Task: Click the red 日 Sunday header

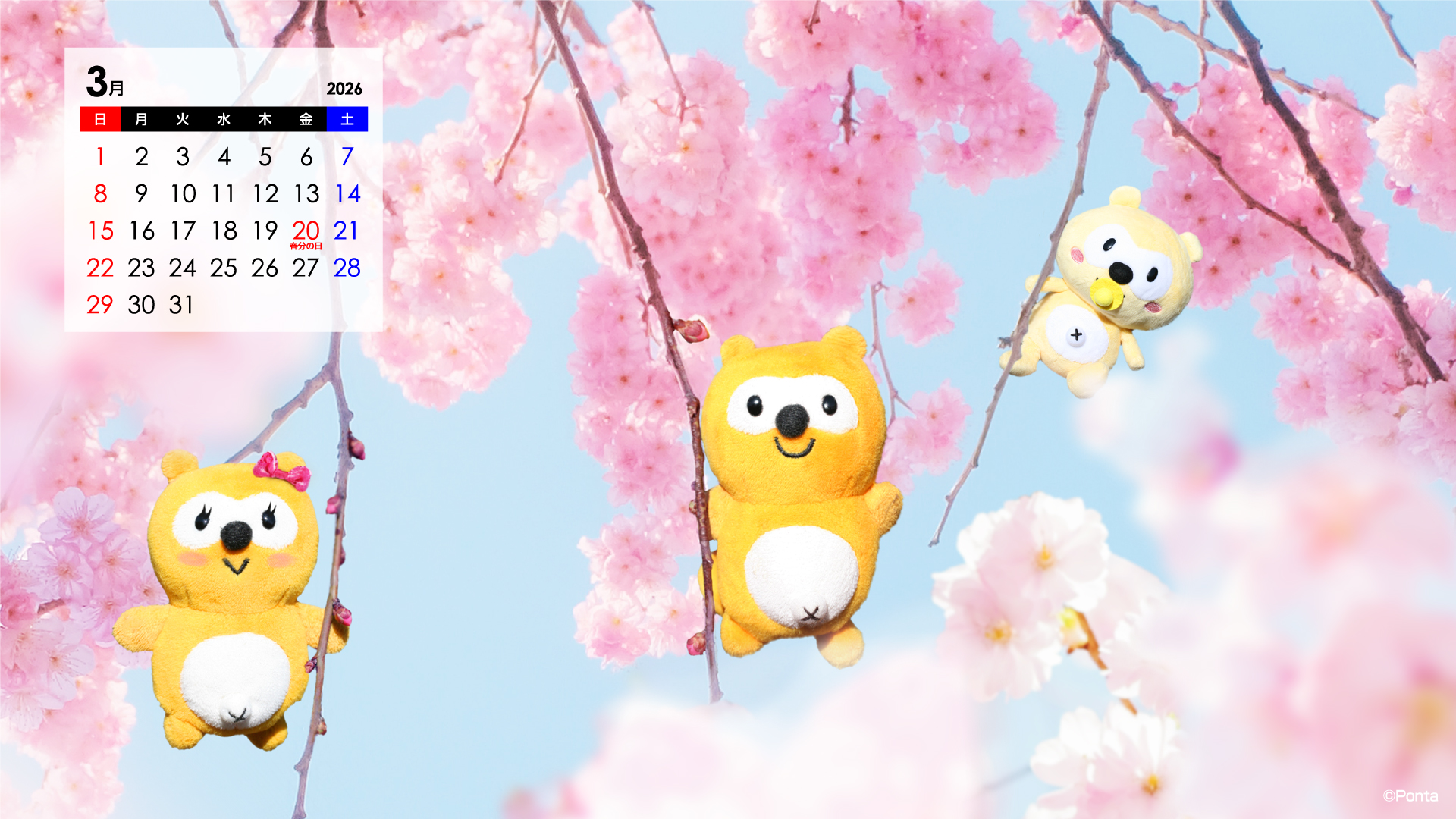Action: point(100,119)
